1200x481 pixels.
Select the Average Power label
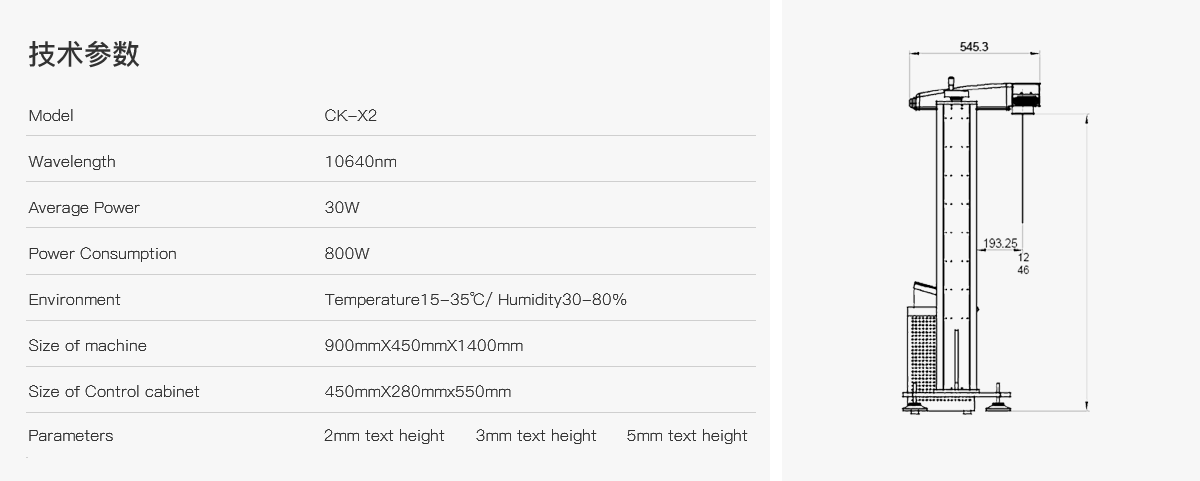[84, 208]
